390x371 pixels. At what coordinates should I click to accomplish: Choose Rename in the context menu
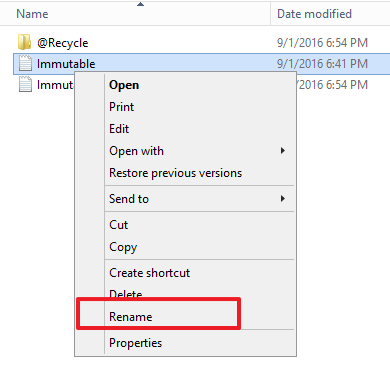coord(131,317)
